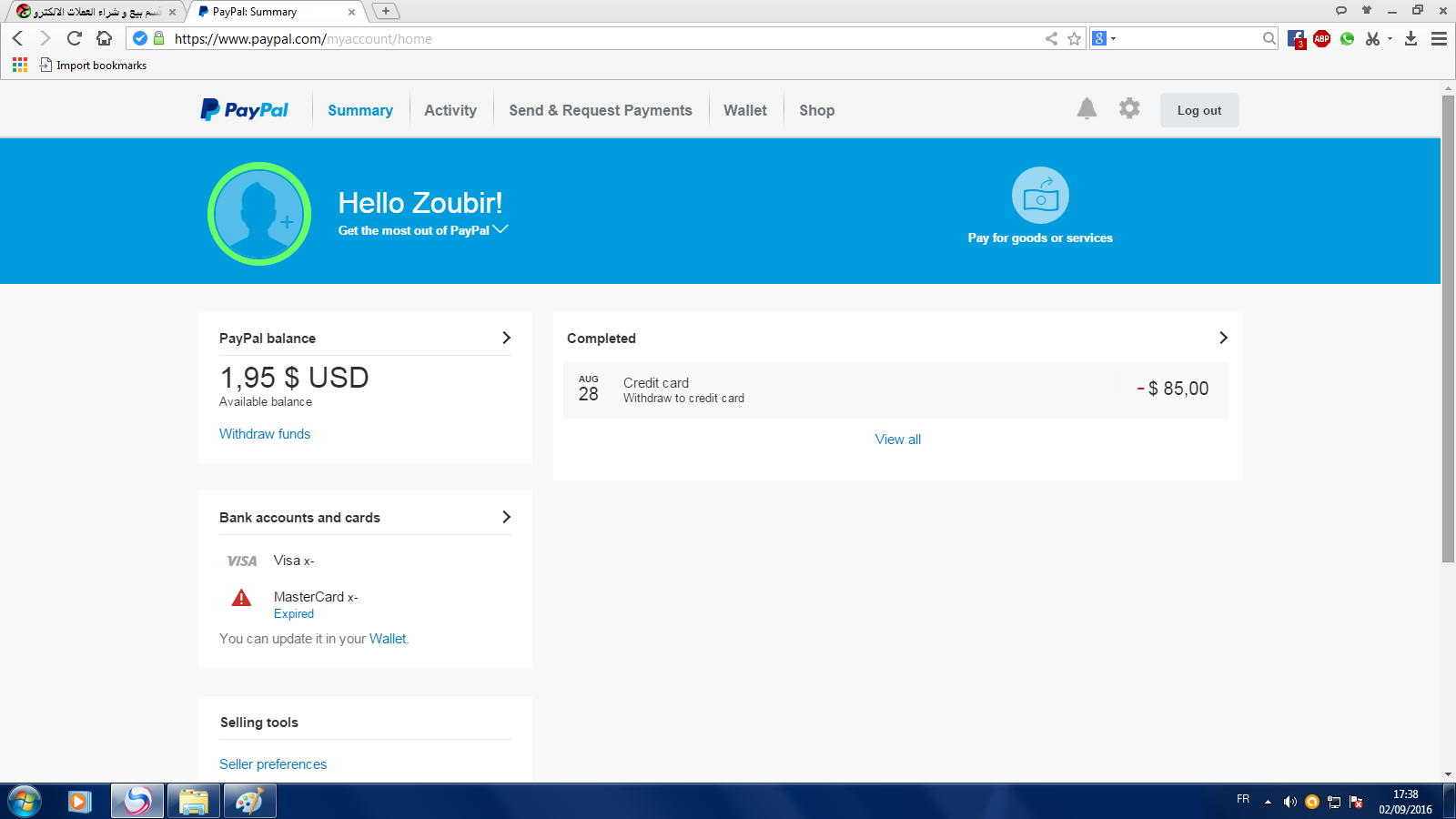
Task: Open the settings gear icon
Action: tap(1129, 108)
